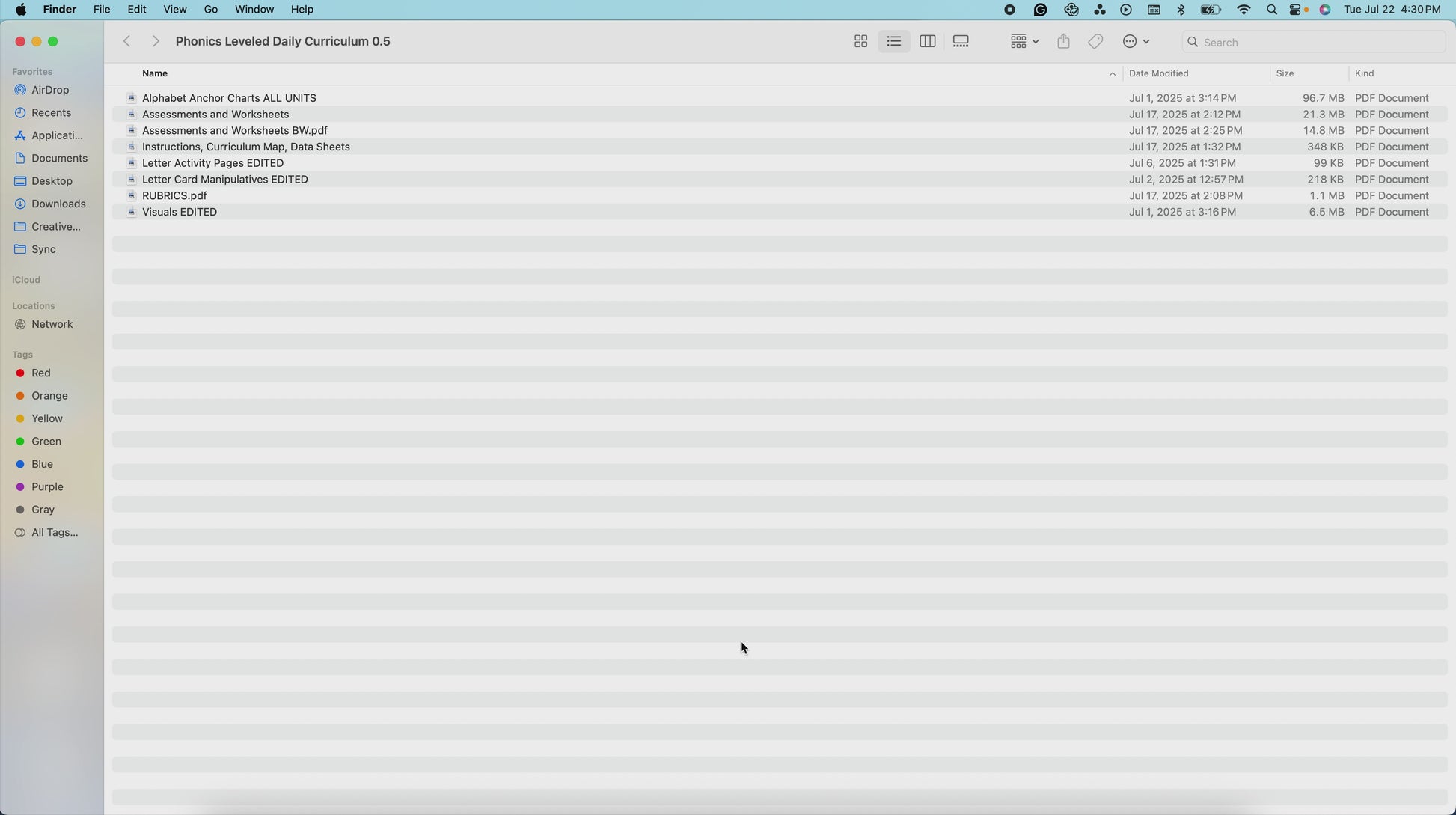Toggle the Red tag filter
1456x815 pixels.
[40, 373]
